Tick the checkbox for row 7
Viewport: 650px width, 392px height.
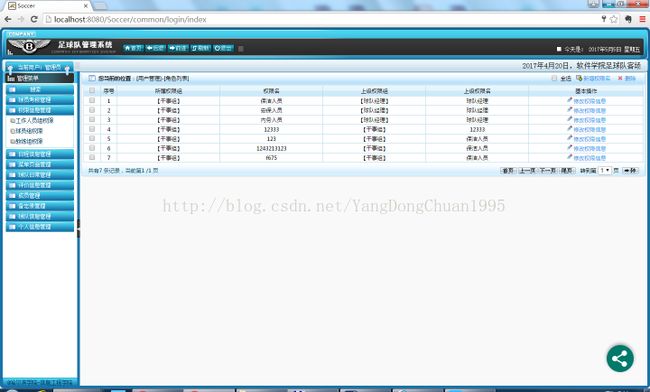tap(92, 157)
